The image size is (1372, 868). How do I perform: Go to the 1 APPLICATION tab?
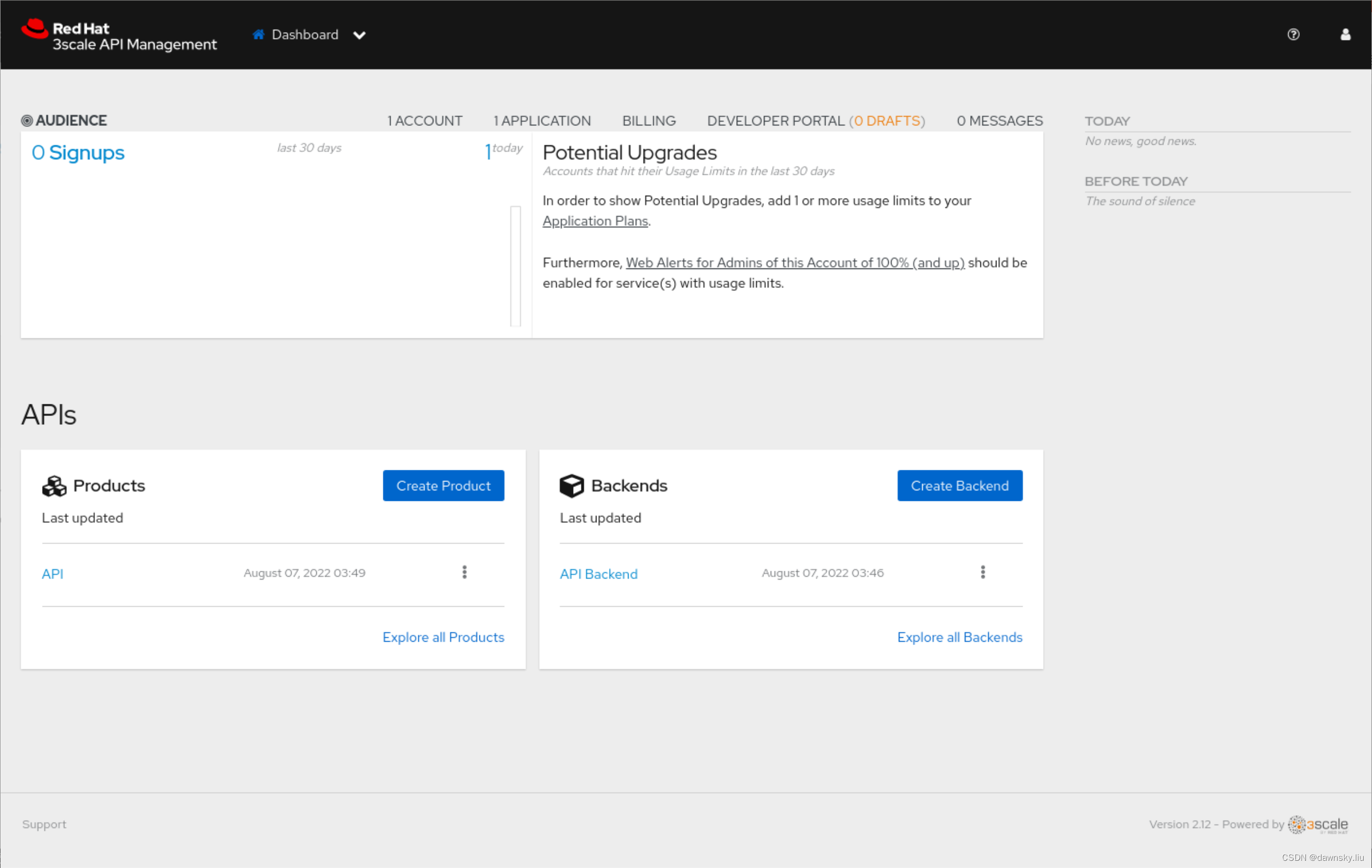tap(542, 121)
